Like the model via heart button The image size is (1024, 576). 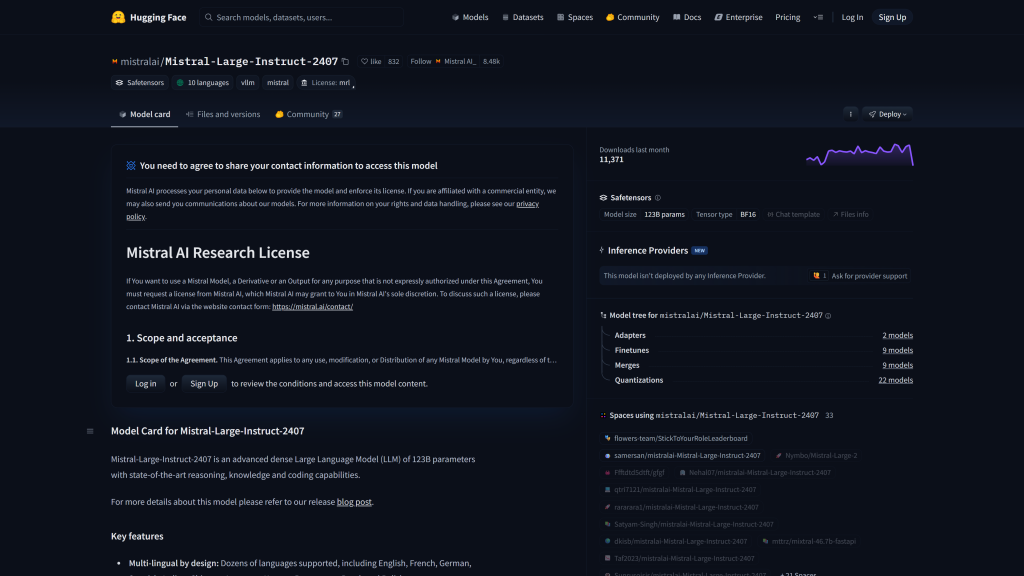pyautogui.click(x=371, y=61)
